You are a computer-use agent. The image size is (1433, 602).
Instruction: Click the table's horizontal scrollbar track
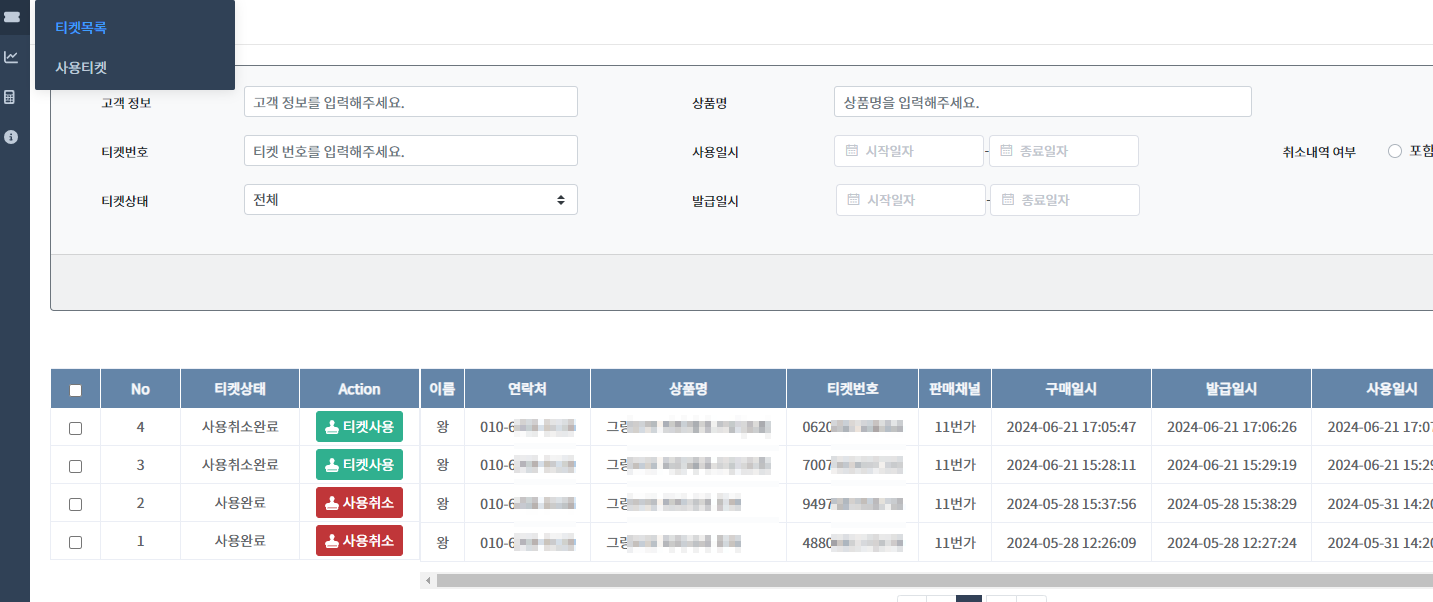[x=934, y=580]
